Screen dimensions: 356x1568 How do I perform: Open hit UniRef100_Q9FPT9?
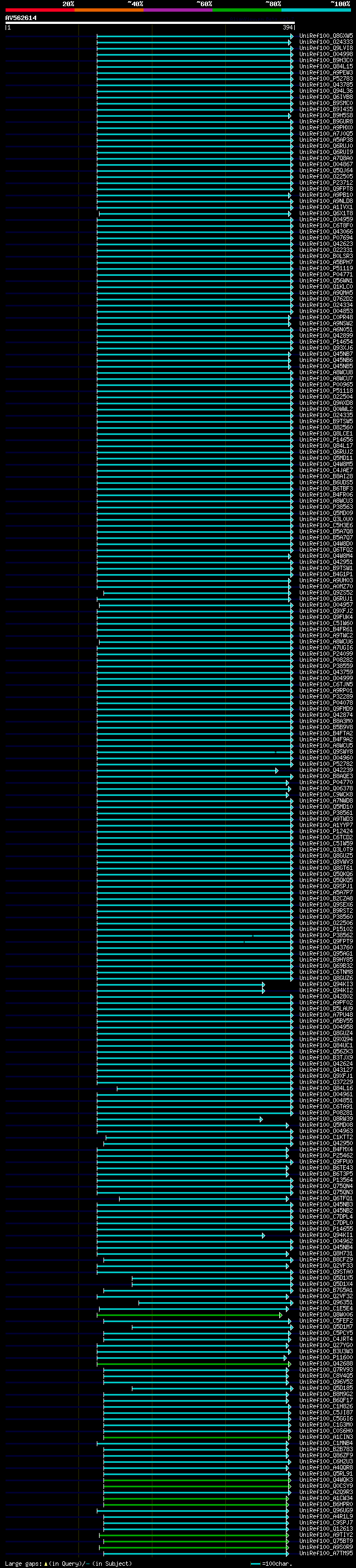point(325,941)
